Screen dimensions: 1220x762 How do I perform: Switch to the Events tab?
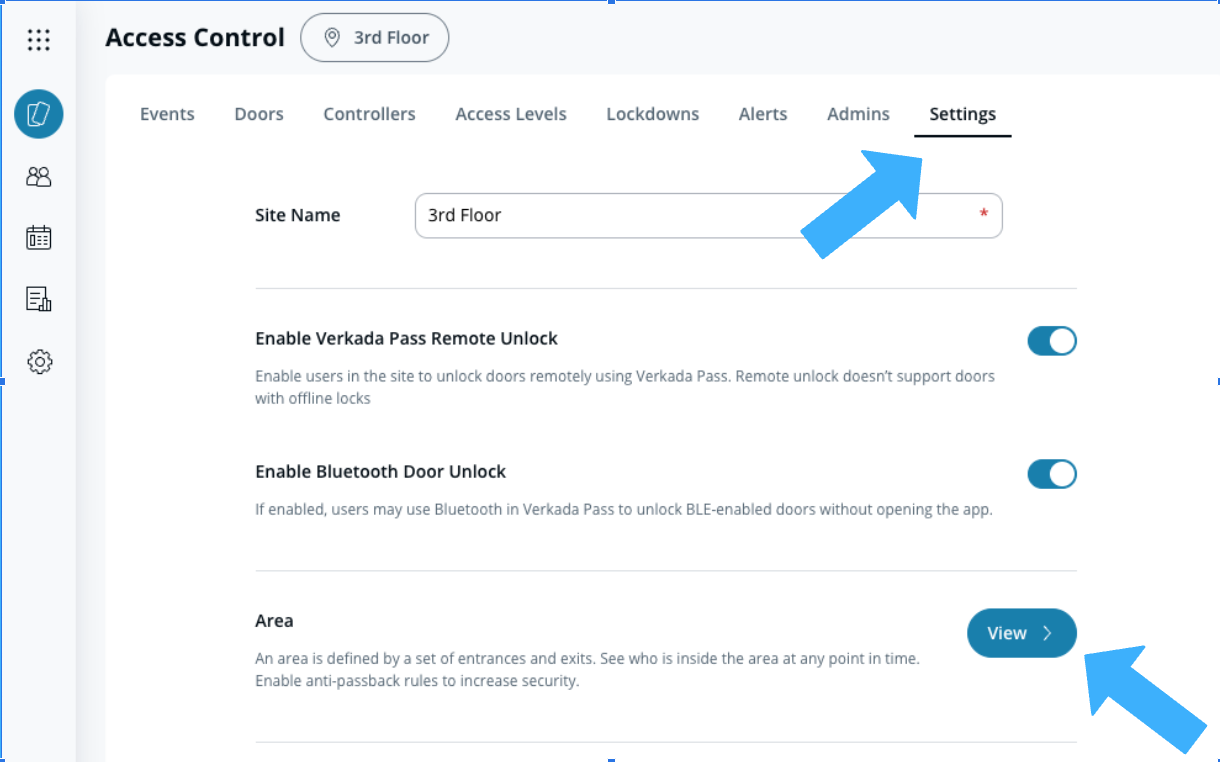point(167,114)
